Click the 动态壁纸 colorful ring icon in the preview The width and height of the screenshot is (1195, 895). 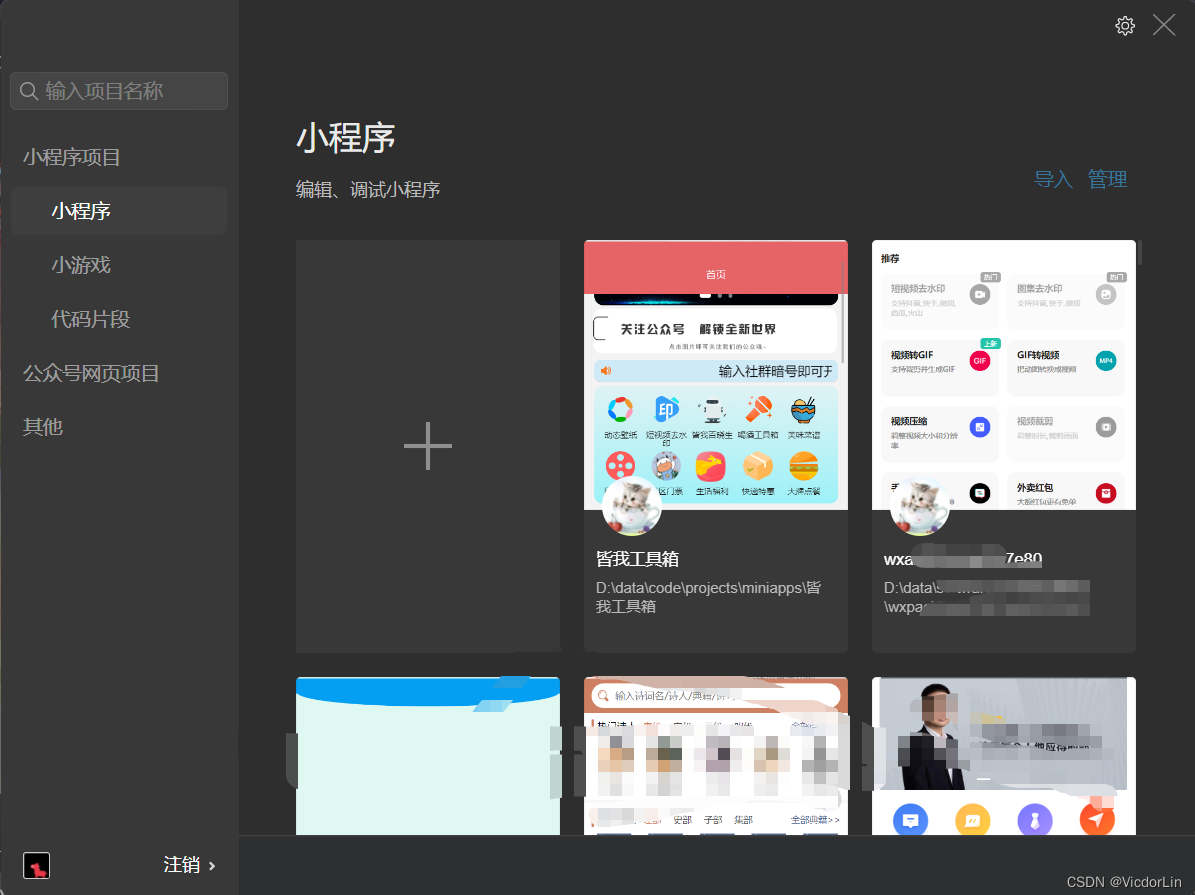click(x=622, y=408)
